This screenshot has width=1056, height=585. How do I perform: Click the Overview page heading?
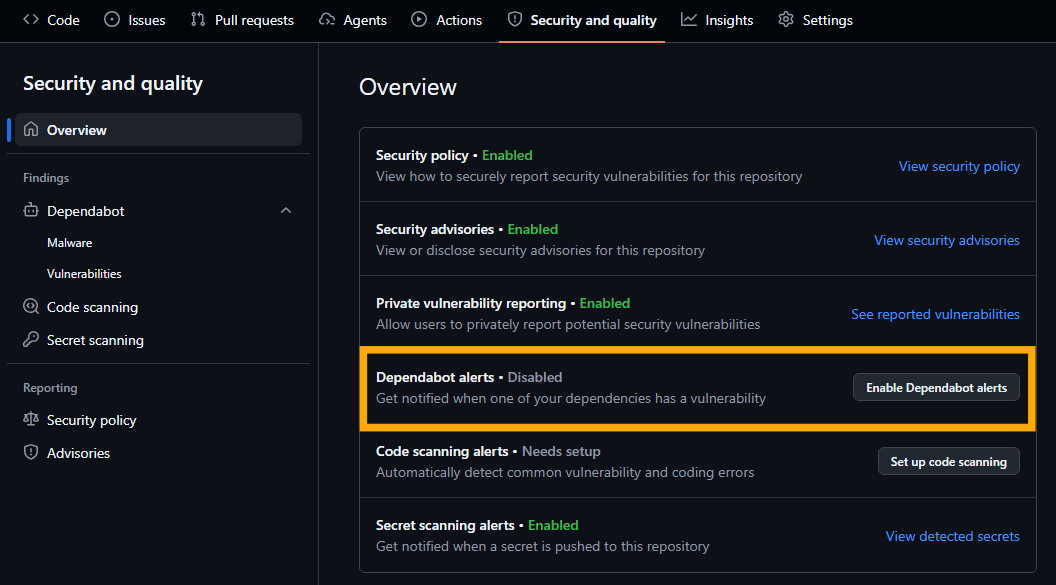[407, 87]
